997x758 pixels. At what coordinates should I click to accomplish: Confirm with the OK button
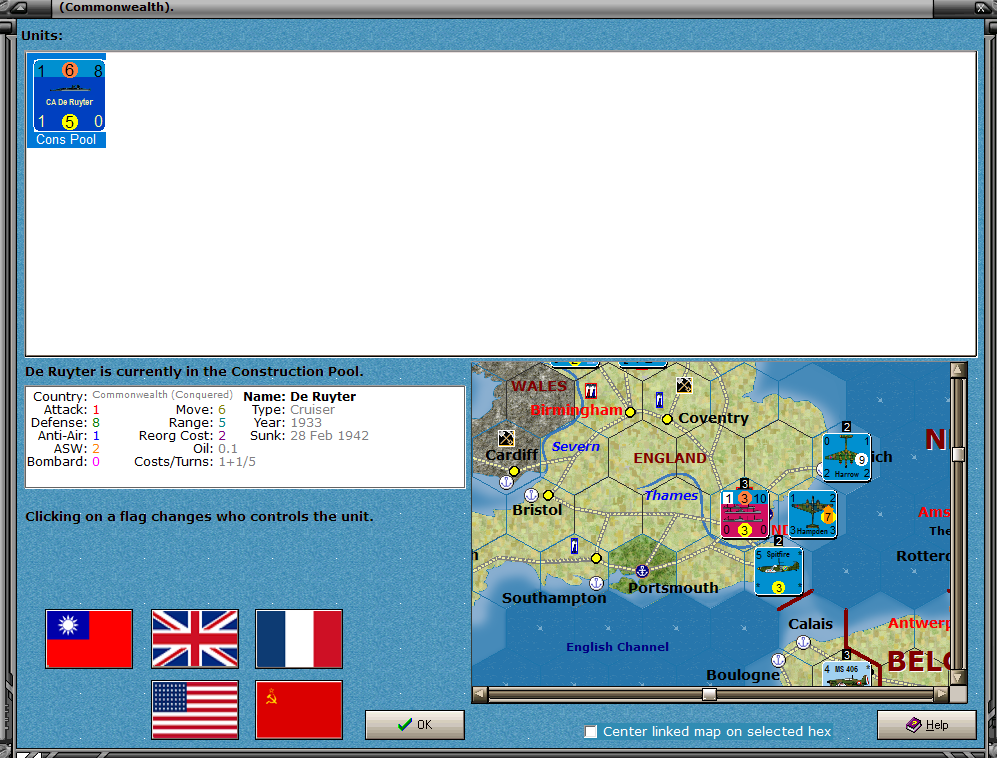pyautogui.click(x=415, y=725)
